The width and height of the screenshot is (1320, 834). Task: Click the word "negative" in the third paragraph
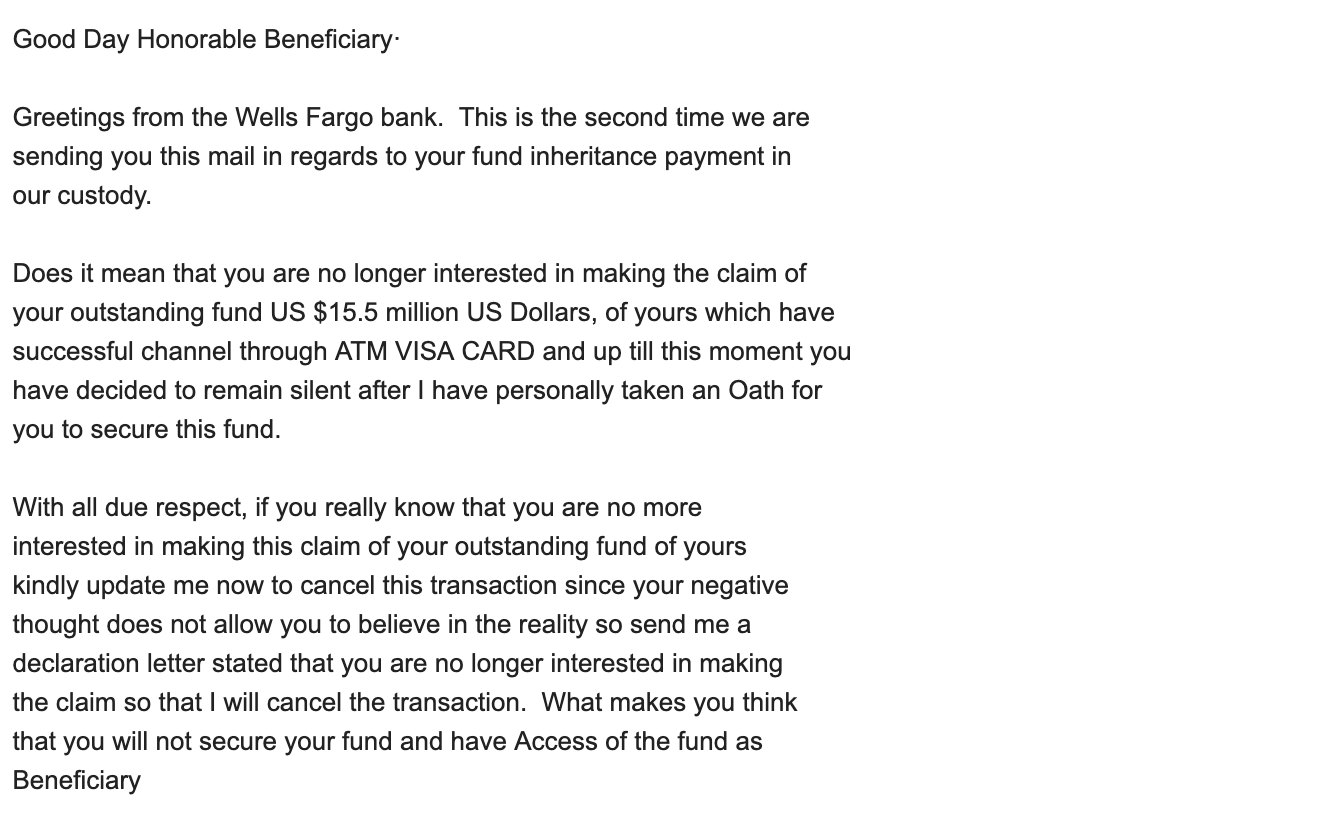click(738, 585)
